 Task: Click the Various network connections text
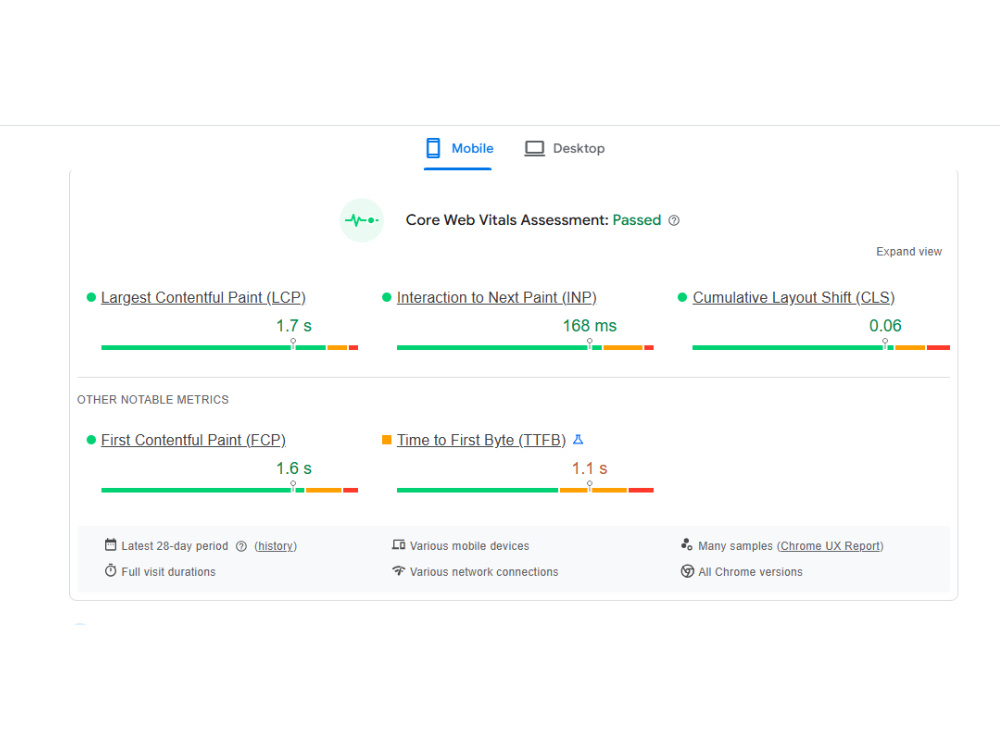[484, 572]
